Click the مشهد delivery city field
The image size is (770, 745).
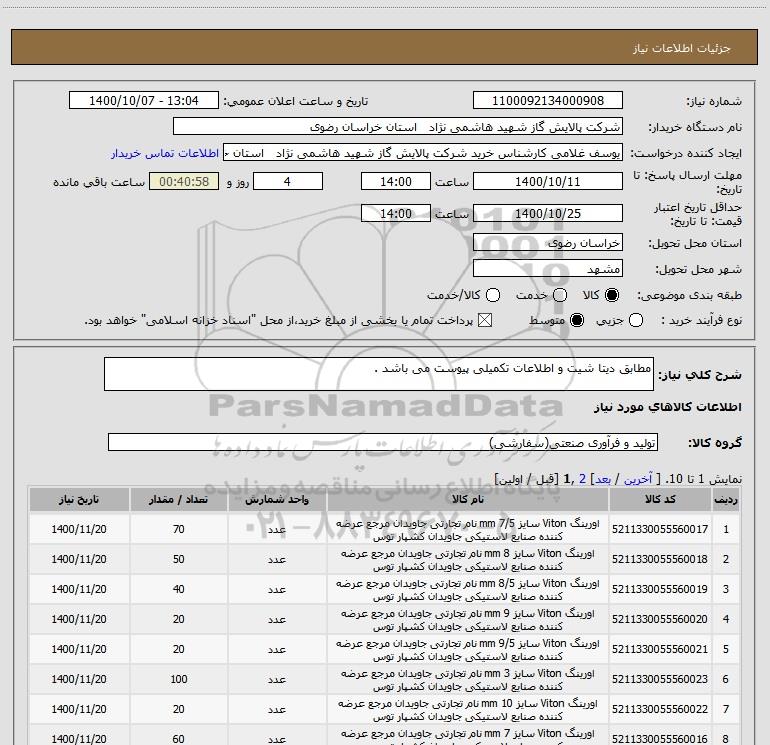pos(547,269)
